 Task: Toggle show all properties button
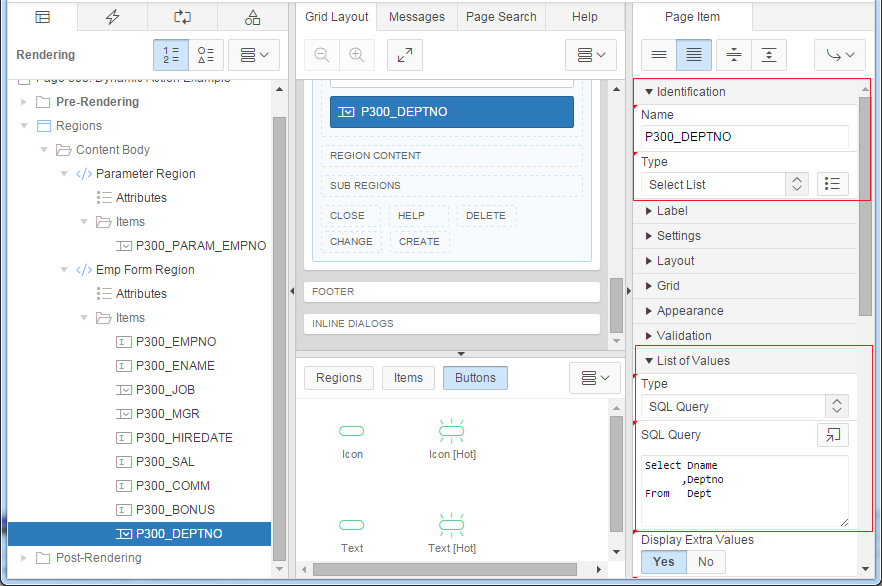694,55
